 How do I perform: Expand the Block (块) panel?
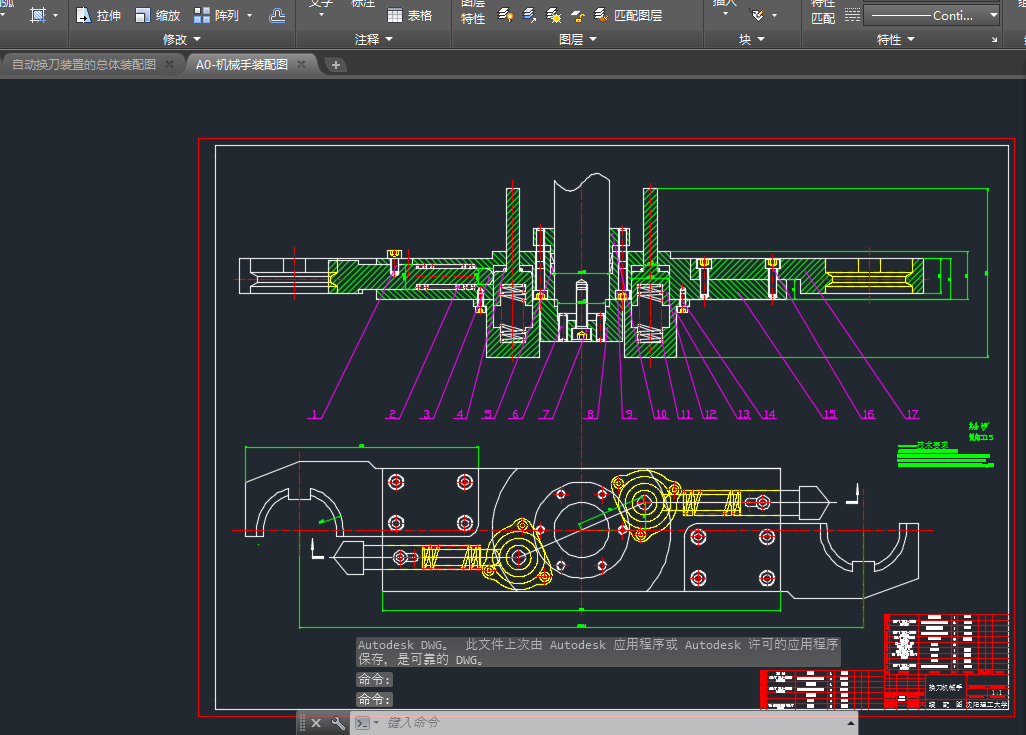[752, 40]
